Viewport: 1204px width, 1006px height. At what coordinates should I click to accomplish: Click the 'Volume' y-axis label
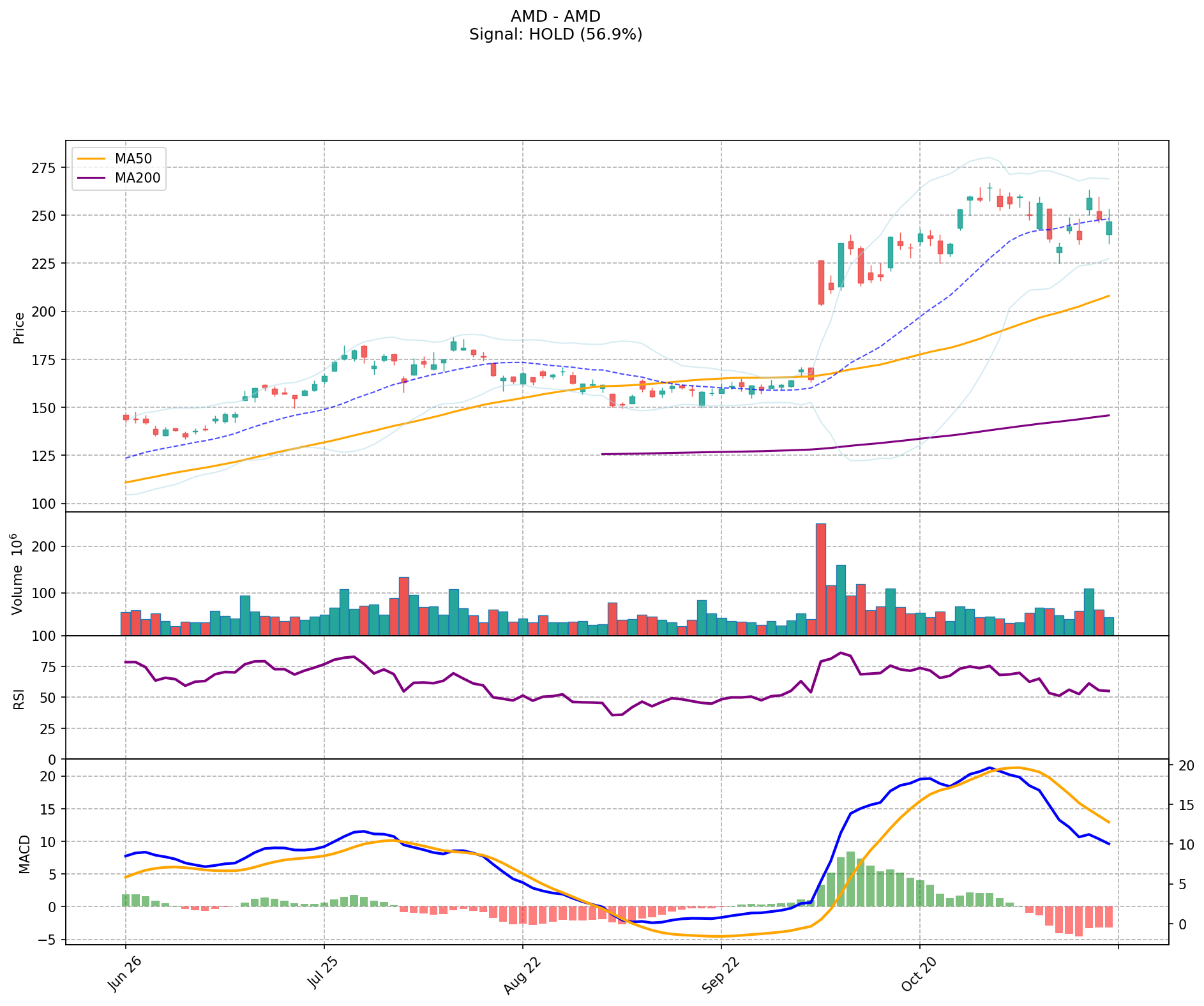point(17,574)
